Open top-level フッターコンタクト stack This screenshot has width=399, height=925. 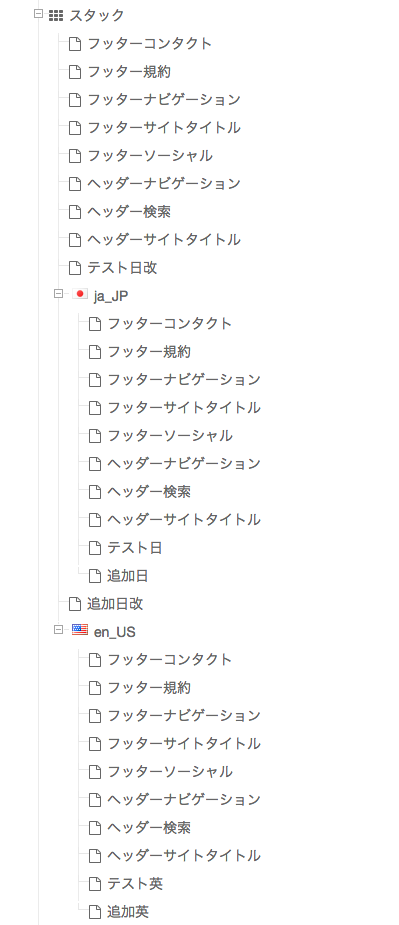150,44
